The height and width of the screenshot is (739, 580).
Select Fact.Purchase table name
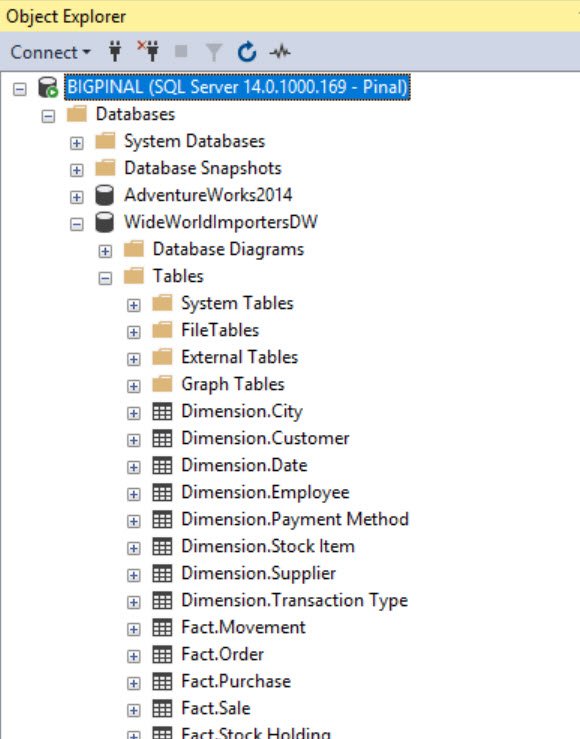tap(236, 682)
